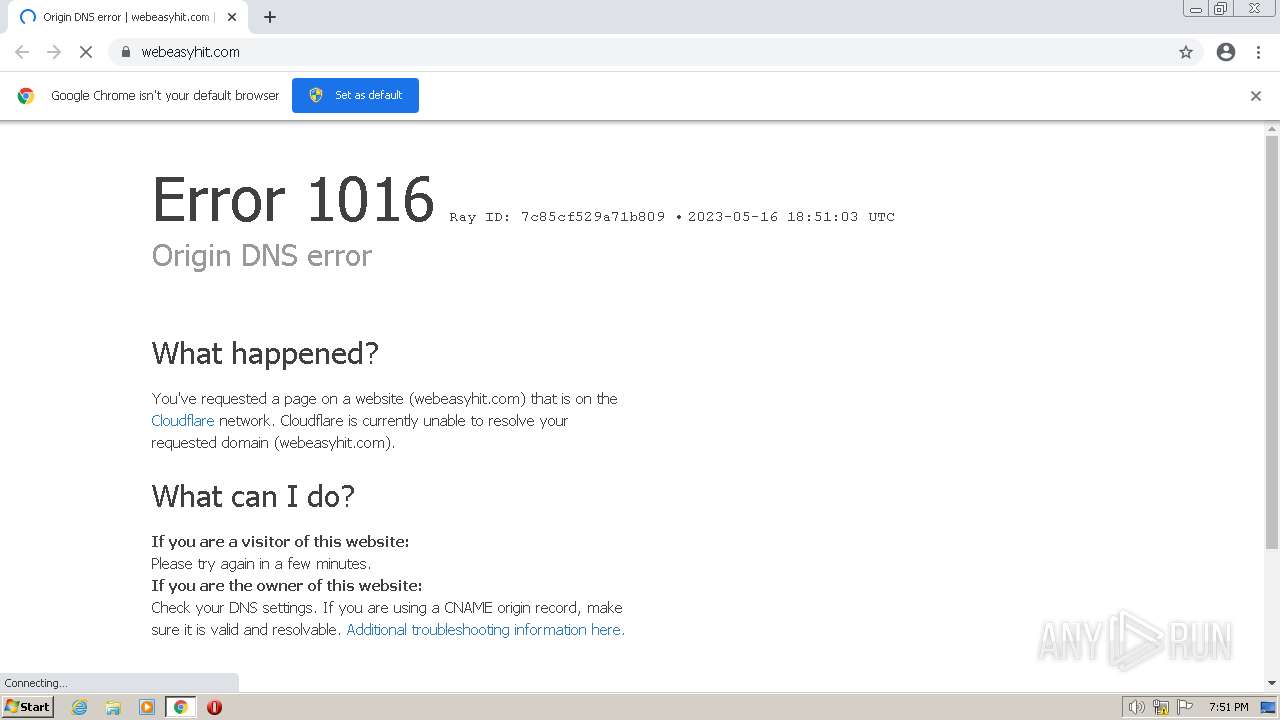Click "If you are a visitor of this website:" text

click(280, 542)
